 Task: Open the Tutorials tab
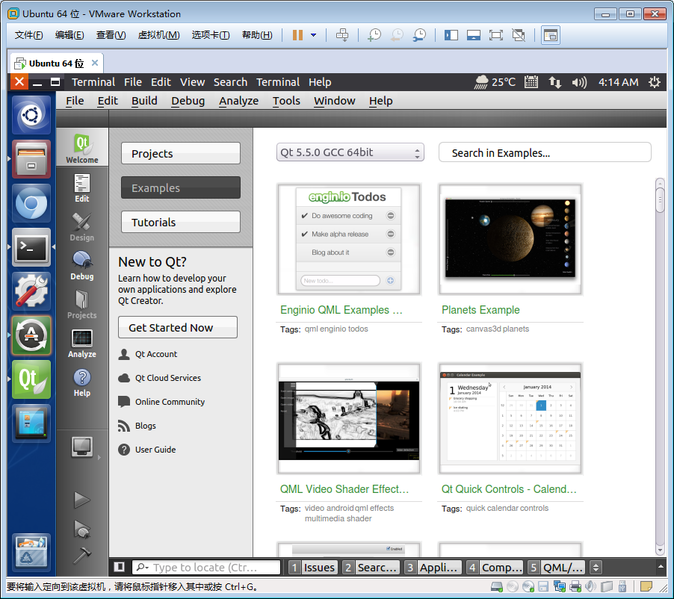coord(181,222)
